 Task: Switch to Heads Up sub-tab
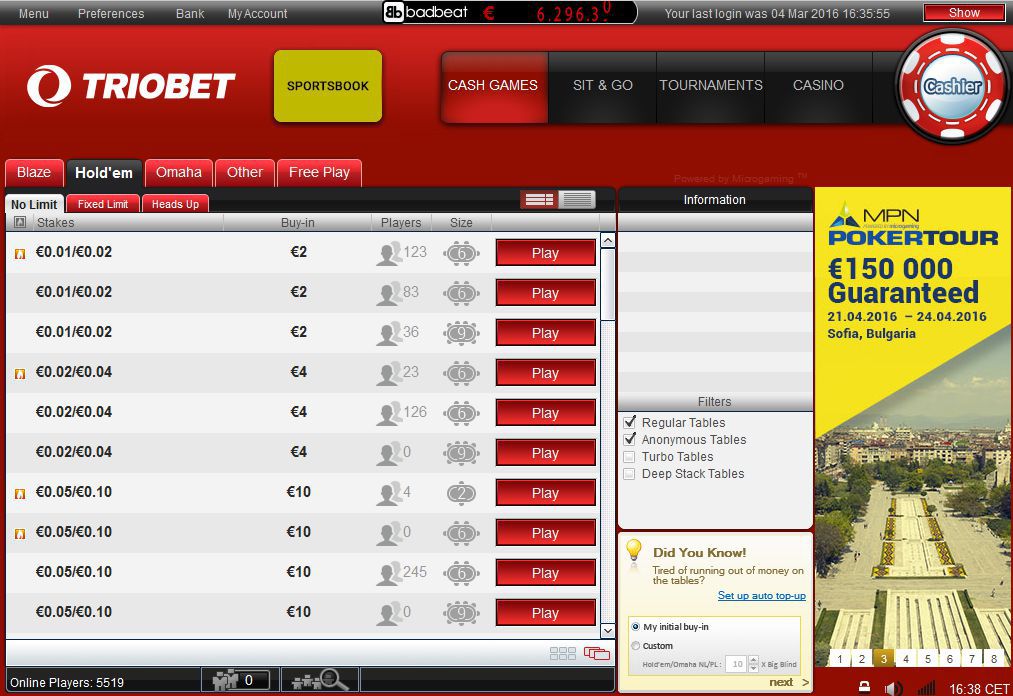(x=175, y=204)
